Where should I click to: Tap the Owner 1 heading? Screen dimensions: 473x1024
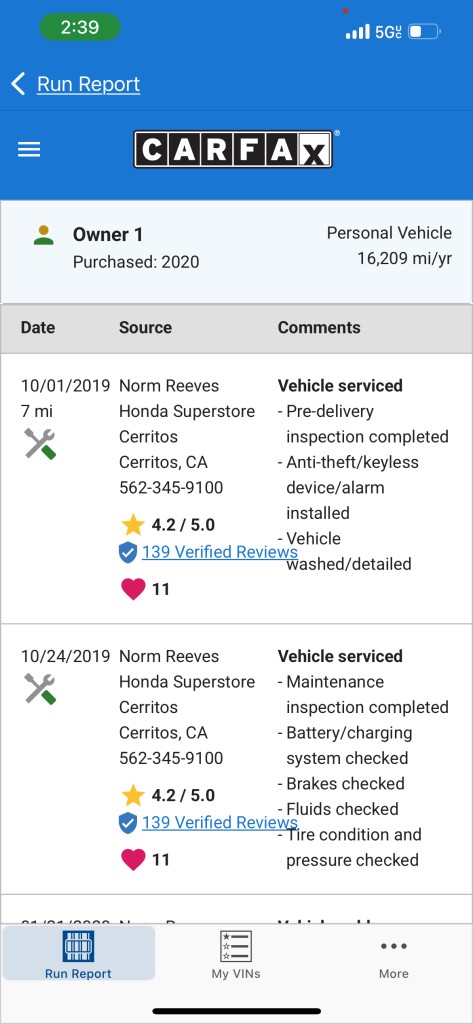[x=108, y=234]
